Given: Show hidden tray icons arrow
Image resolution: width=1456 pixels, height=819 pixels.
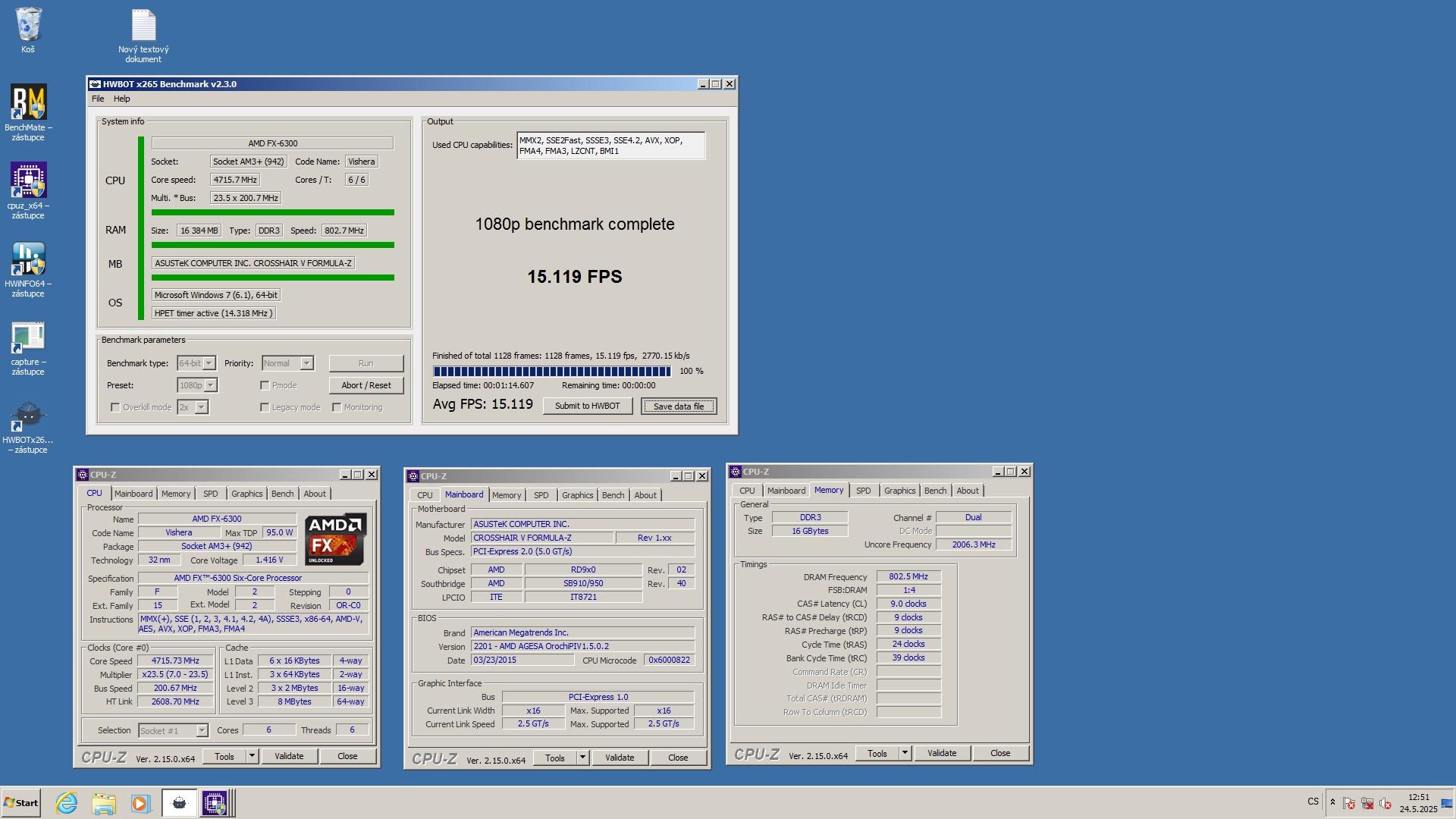Looking at the screenshot, I should (1332, 802).
